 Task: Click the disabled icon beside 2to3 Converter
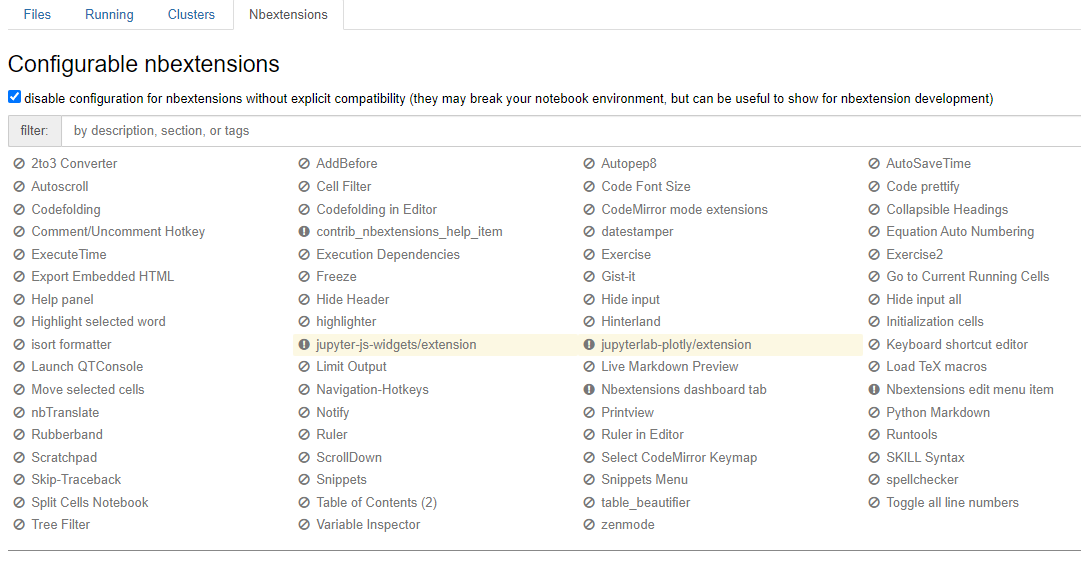tap(19, 164)
